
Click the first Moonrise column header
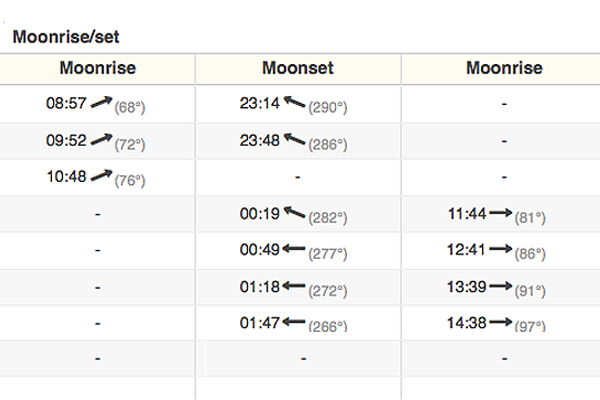pyautogui.click(x=98, y=68)
